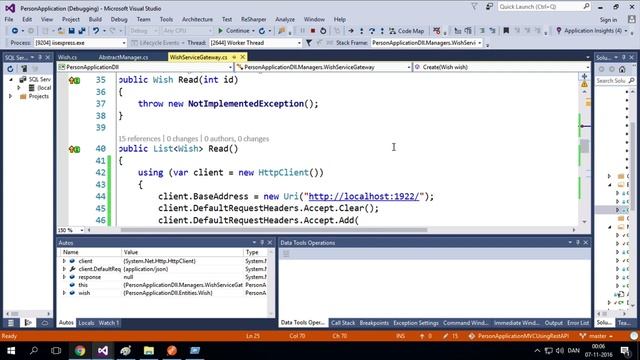Switch to the Locals tab
Viewport: 640px width, 360px height.
[86, 323]
